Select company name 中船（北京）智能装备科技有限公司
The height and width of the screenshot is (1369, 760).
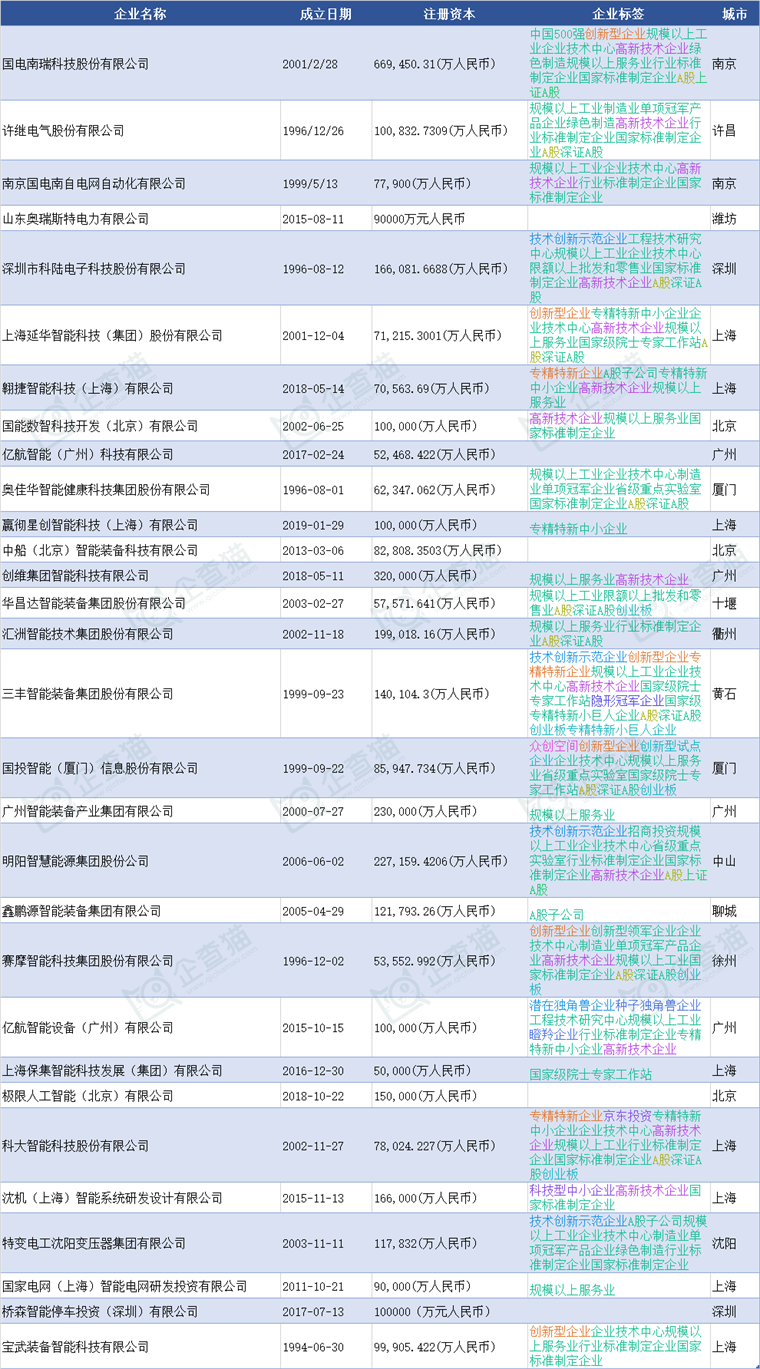(x=100, y=550)
